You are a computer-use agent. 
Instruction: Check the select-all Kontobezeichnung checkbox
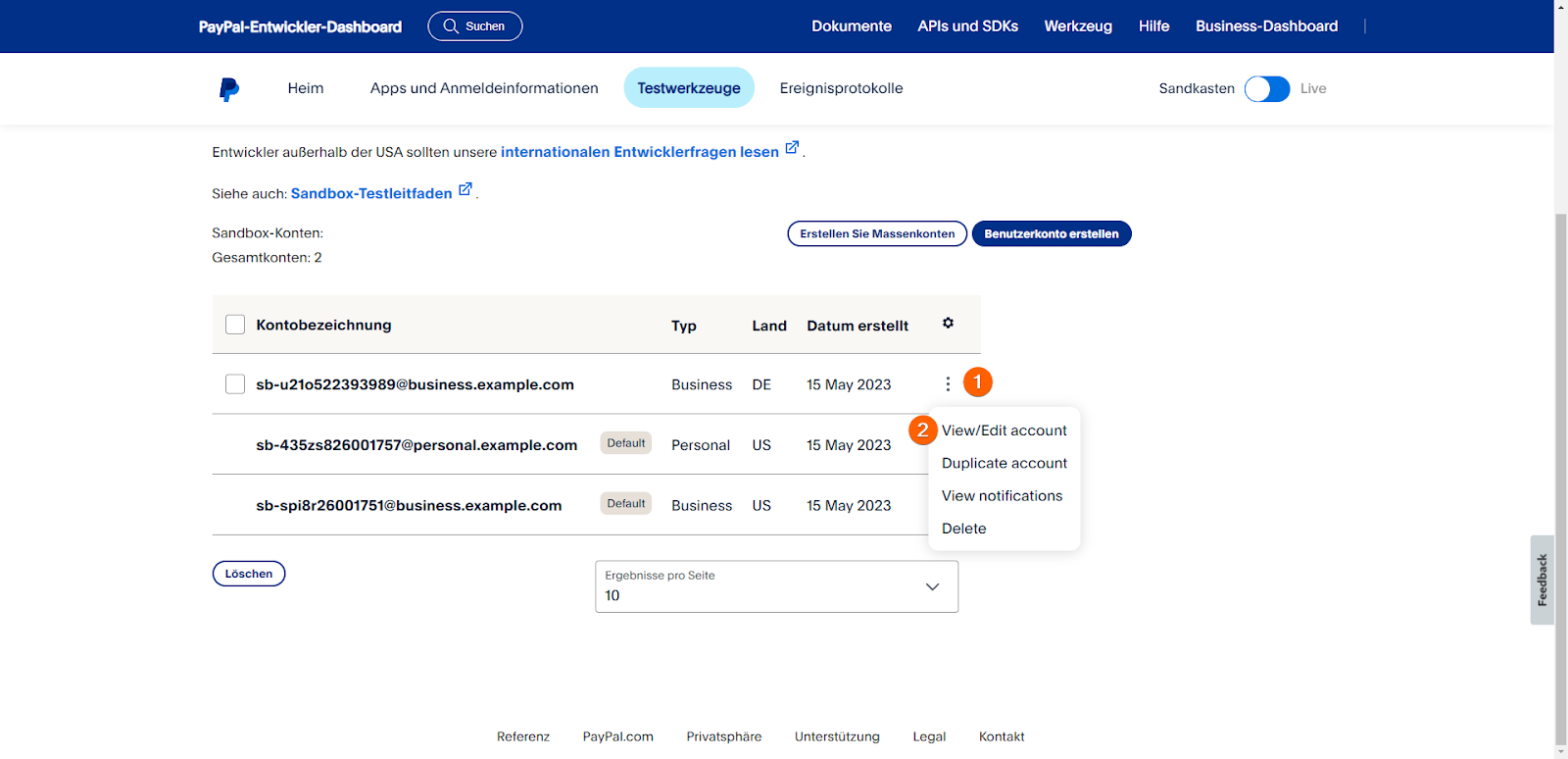[x=235, y=325]
